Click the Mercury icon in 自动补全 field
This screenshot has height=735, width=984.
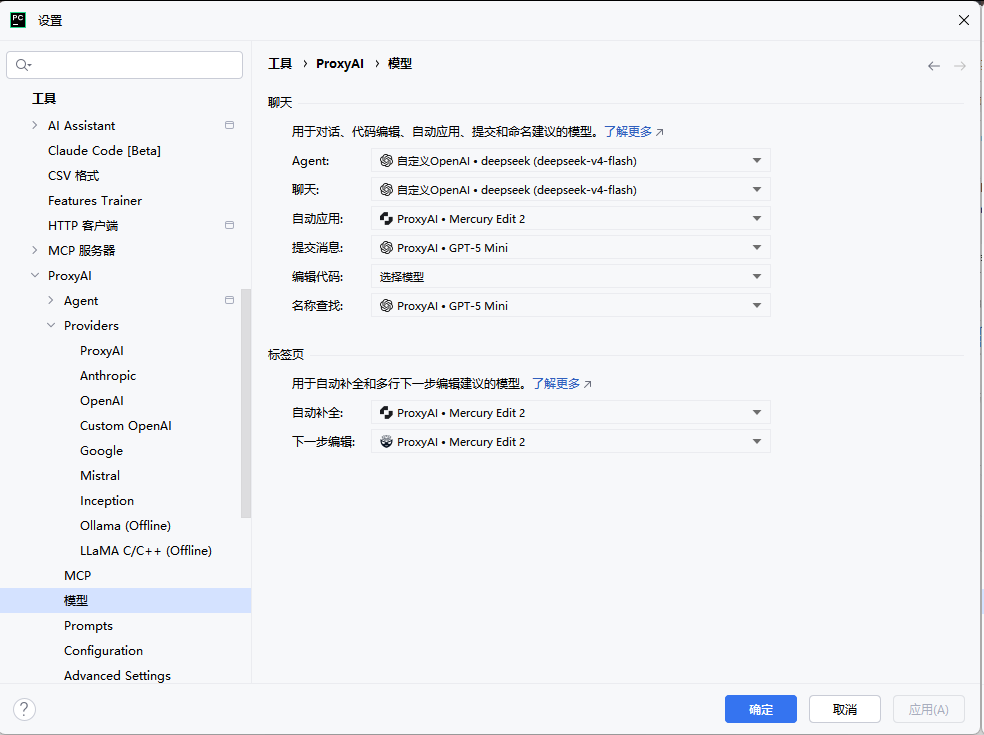pos(387,412)
